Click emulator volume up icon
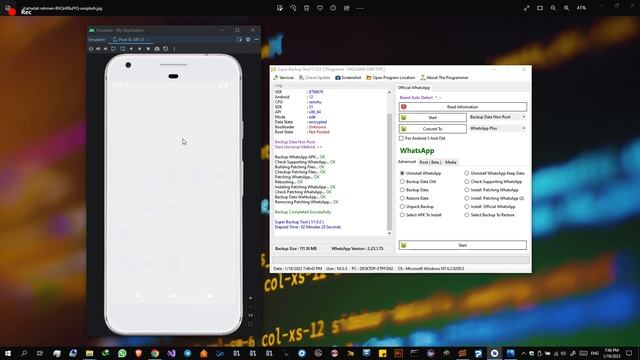The width and height of the screenshot is (640, 360). point(98,49)
